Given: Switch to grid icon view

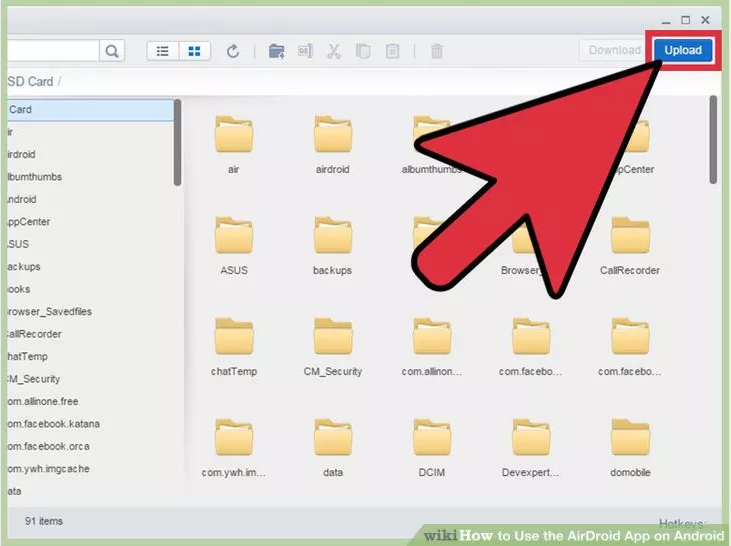Looking at the screenshot, I should (x=194, y=51).
